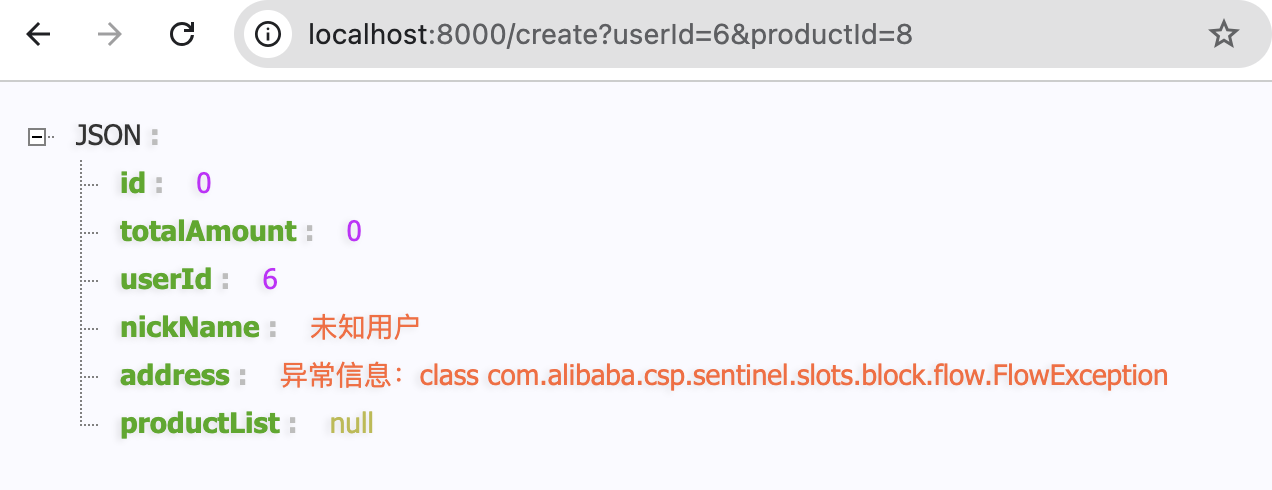
Task: Select the address key
Action: tap(175, 375)
